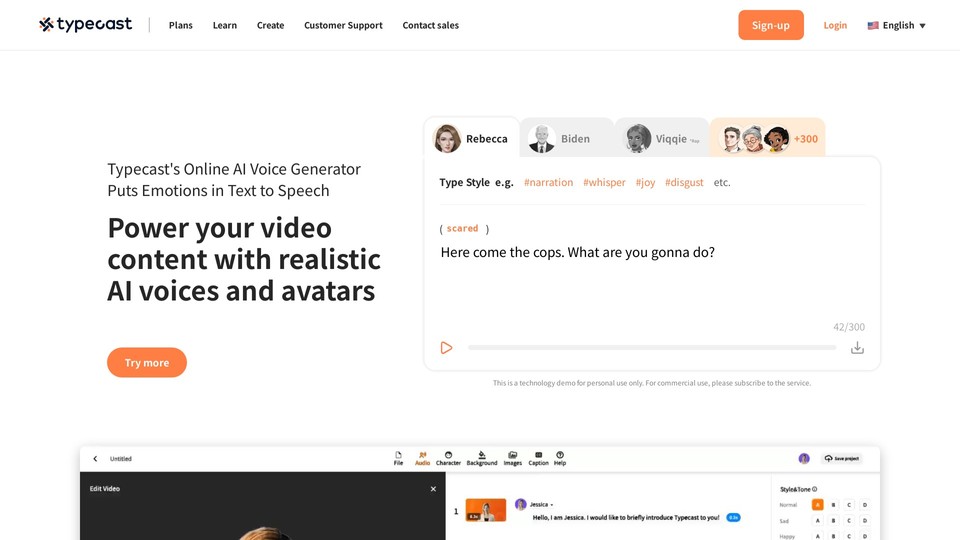
Task: Choose the #joy style tag
Action: coord(645,182)
